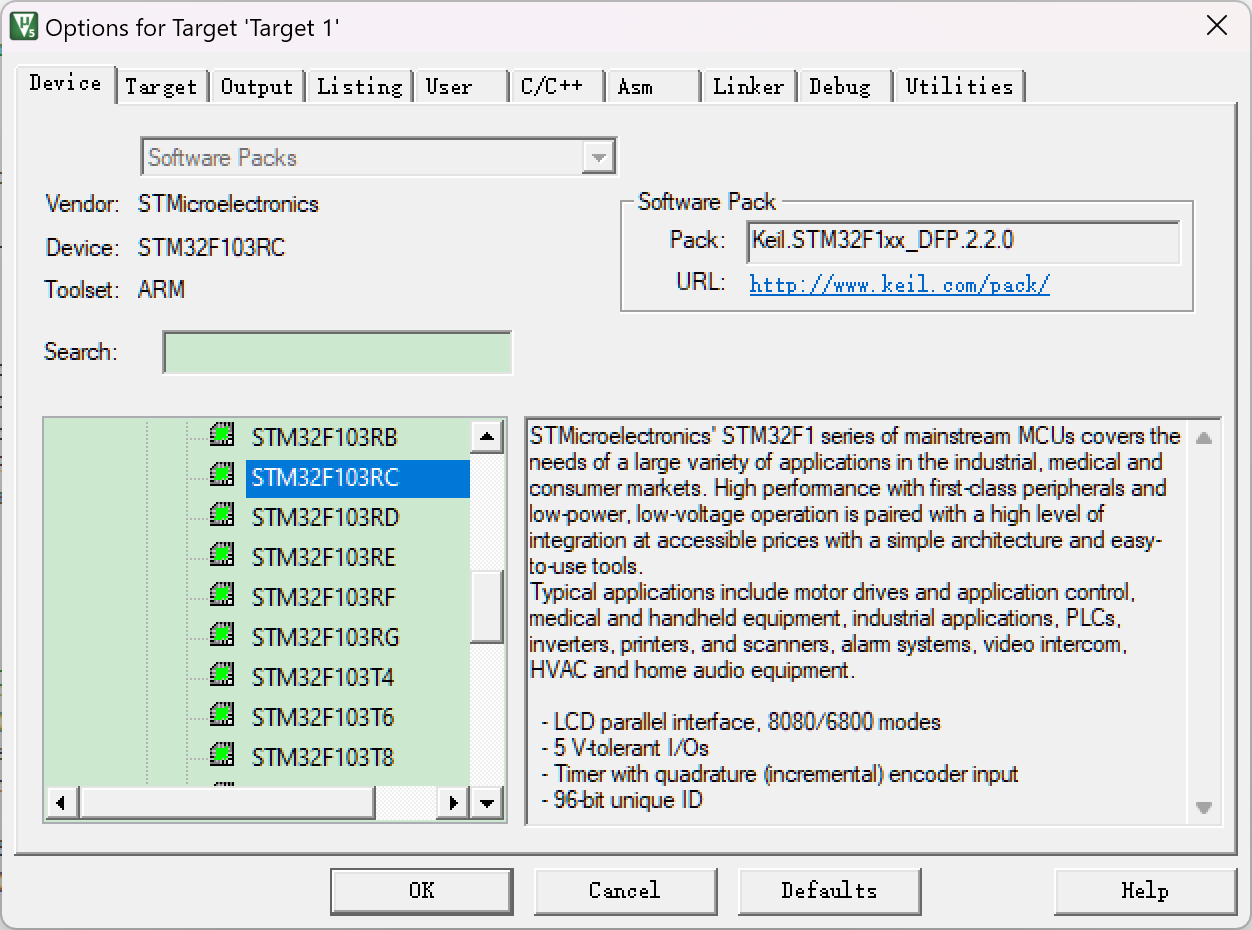The width and height of the screenshot is (1252, 930).
Task: Switch to the Target tab
Action: point(161,87)
